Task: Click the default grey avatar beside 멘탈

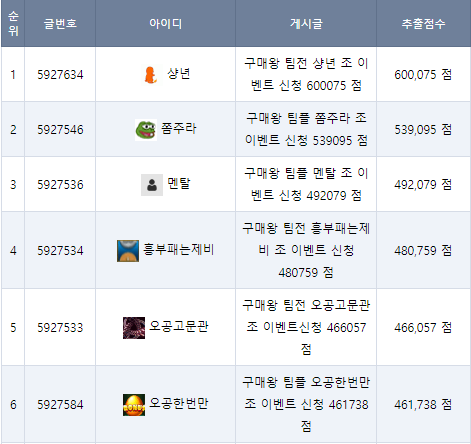Action: (152, 185)
